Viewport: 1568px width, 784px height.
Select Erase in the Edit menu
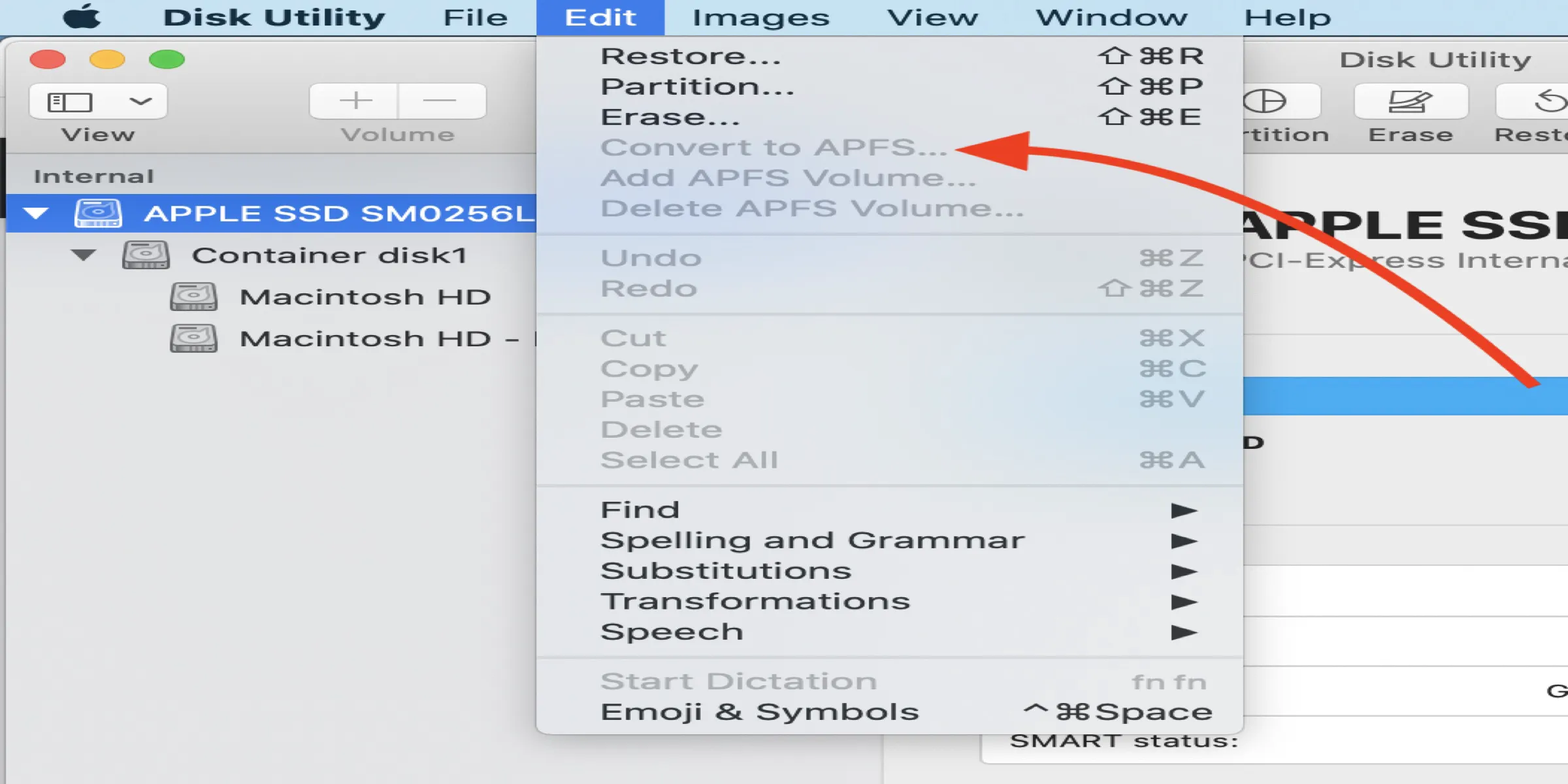tap(671, 117)
